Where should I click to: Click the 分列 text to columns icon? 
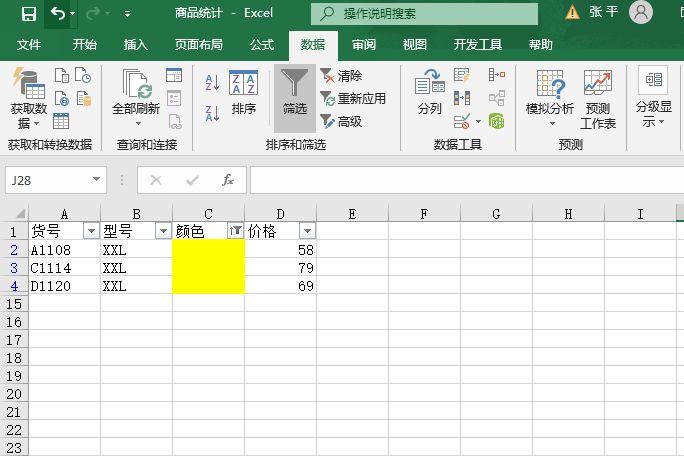pos(429,93)
